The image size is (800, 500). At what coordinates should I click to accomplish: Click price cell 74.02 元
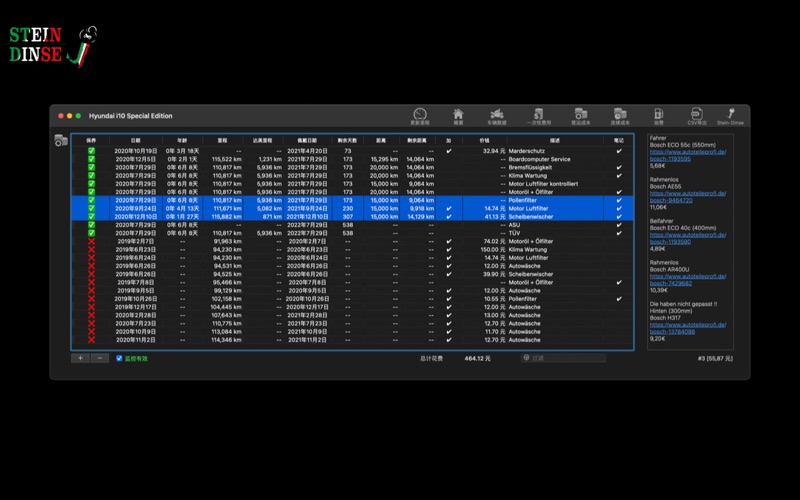pyautogui.click(x=494, y=241)
